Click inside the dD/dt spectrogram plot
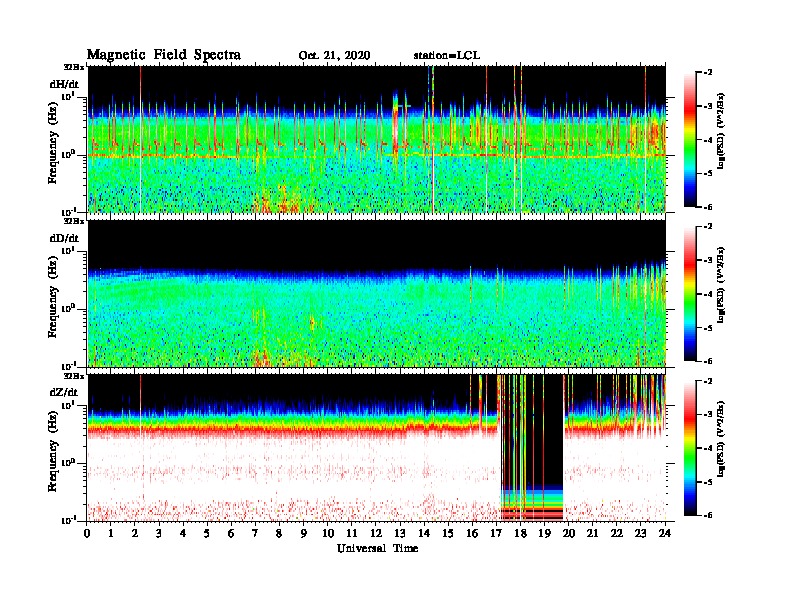The height and width of the screenshot is (612, 792). 377,293
